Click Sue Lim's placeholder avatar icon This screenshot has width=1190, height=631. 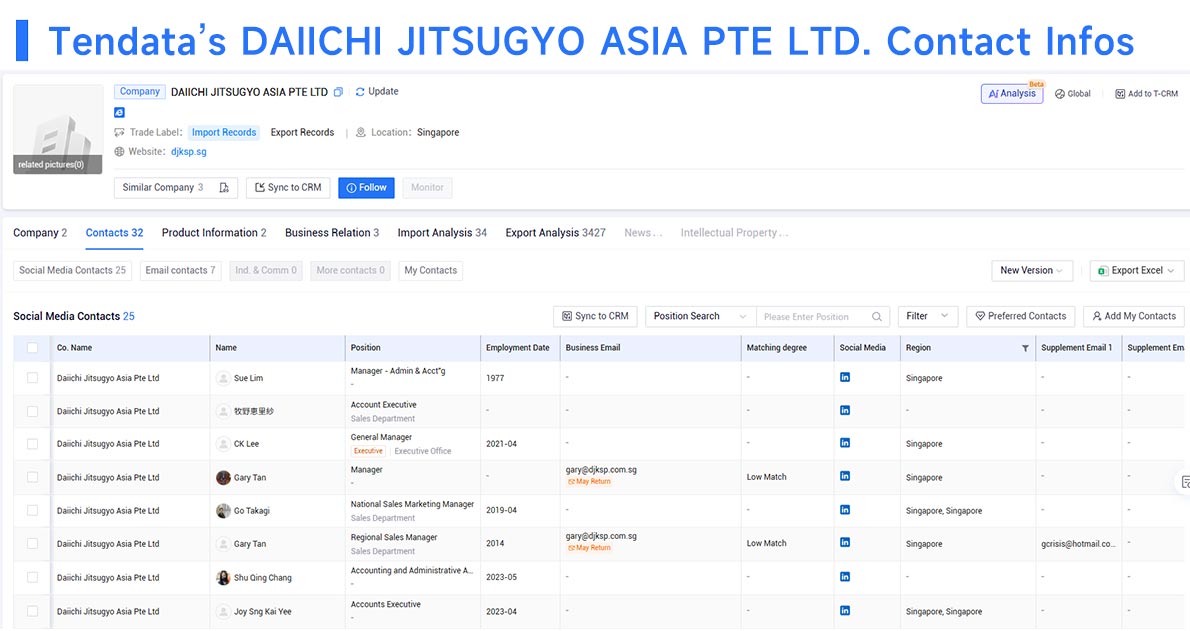[223, 378]
